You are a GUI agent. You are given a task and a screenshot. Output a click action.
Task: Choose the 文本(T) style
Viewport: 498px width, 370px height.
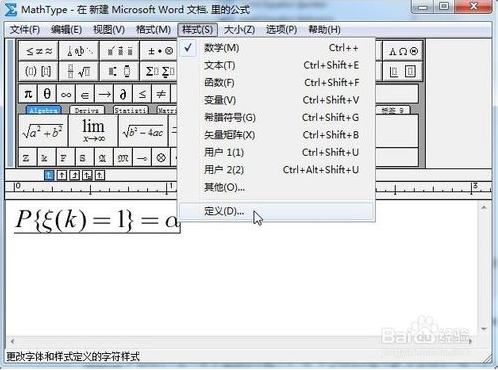click(x=277, y=65)
